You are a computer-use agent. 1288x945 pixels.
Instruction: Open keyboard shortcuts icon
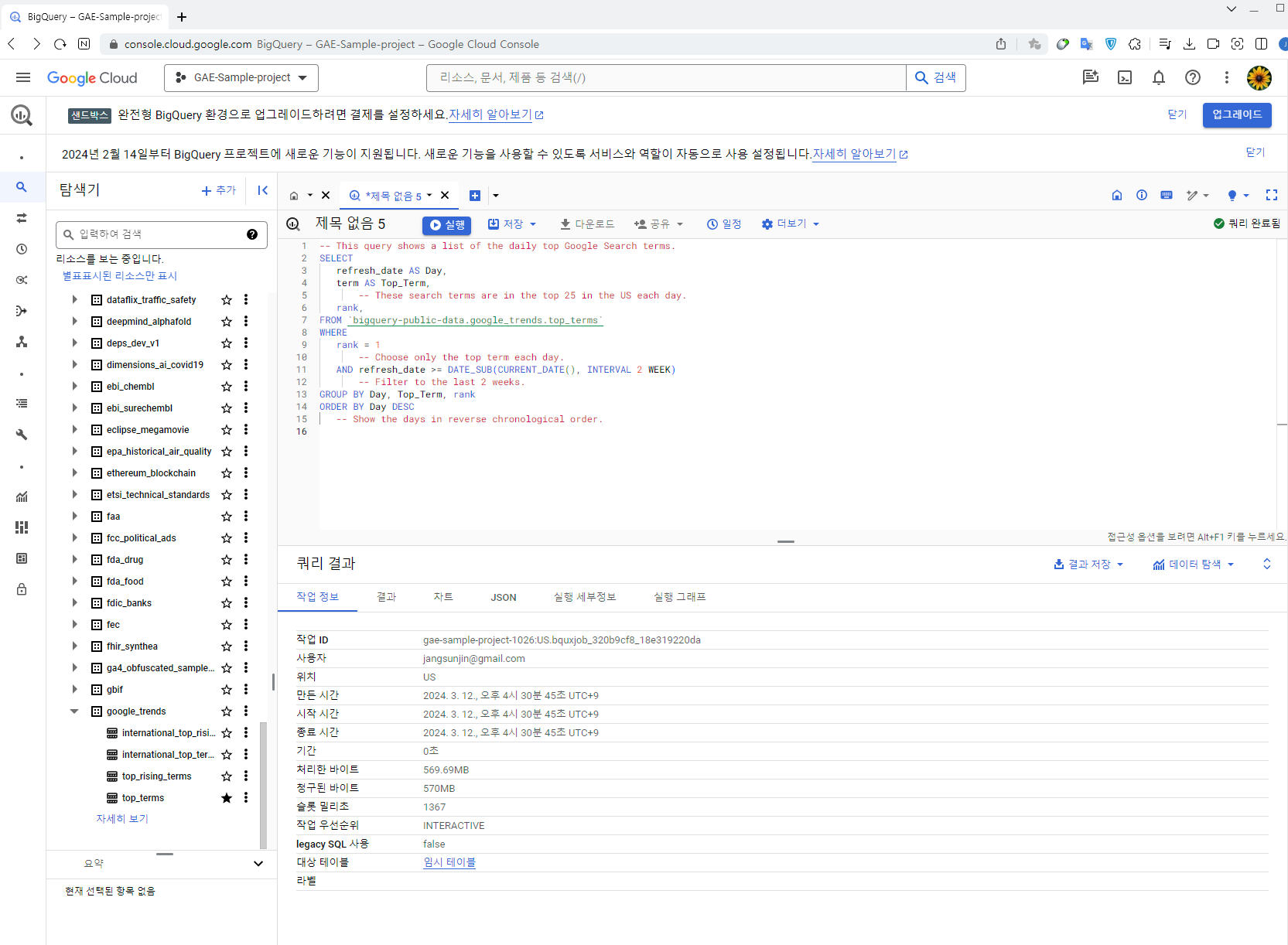click(x=1167, y=195)
